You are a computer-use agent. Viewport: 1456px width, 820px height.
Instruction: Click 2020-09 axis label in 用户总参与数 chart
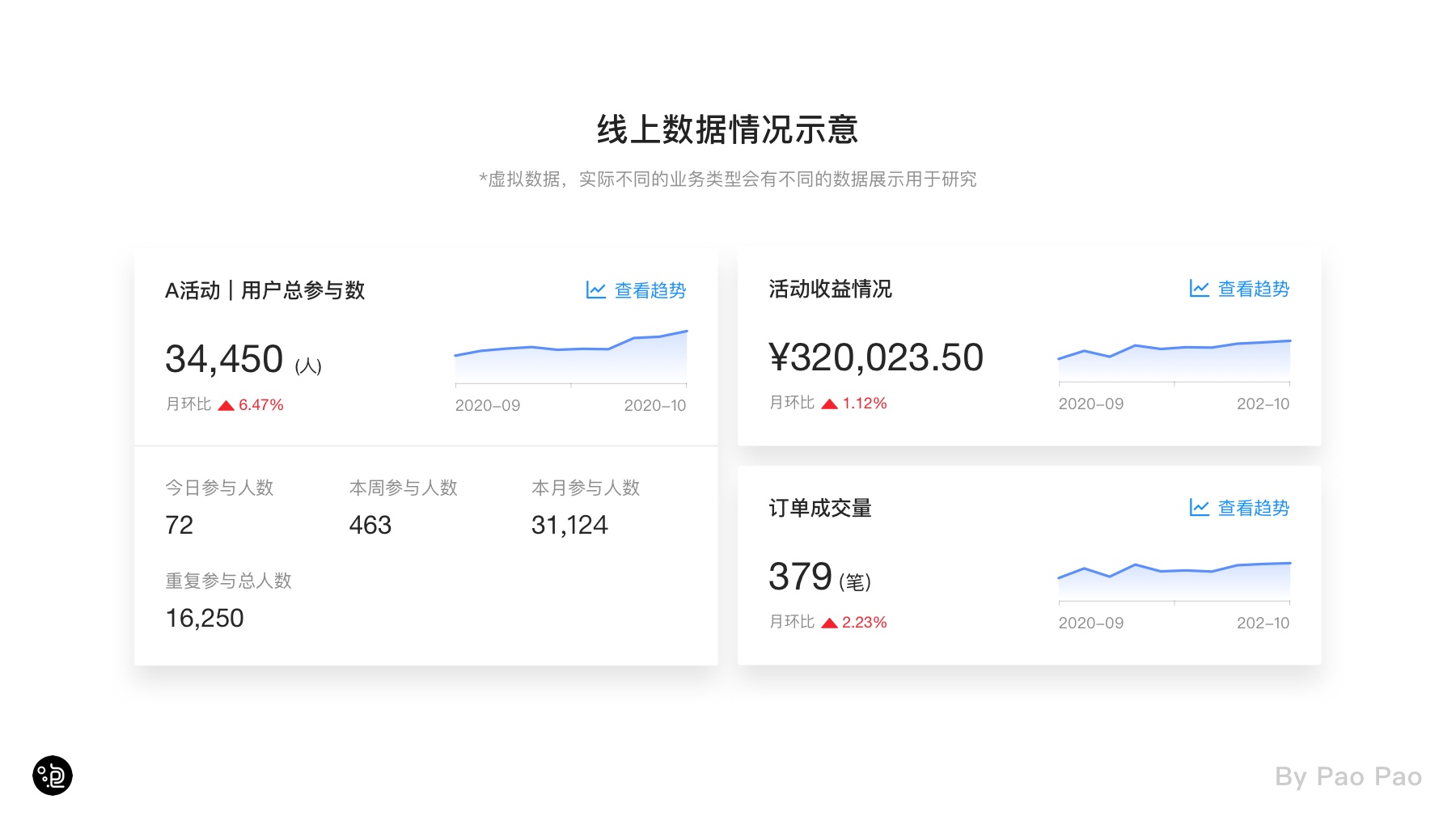pyautogui.click(x=488, y=405)
